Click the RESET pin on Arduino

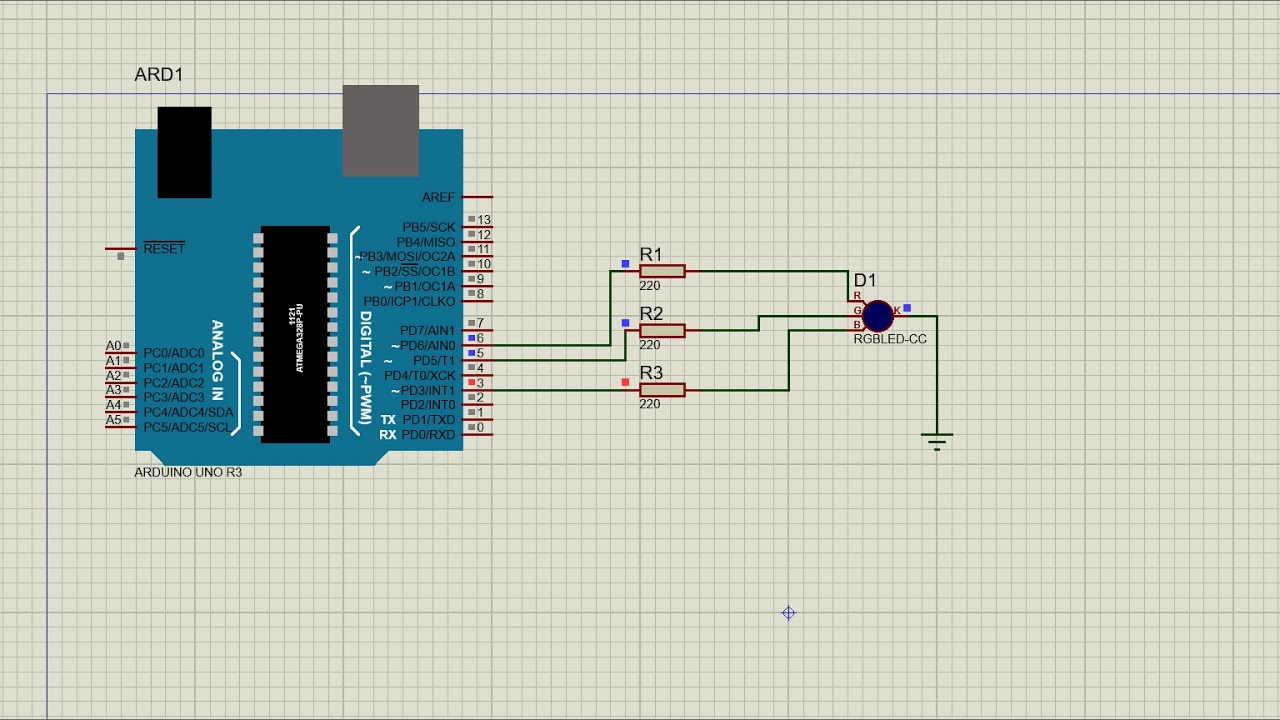tap(120, 249)
